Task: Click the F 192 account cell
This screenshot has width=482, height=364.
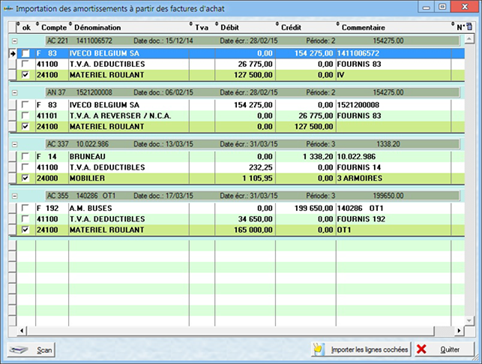Action: (52, 208)
